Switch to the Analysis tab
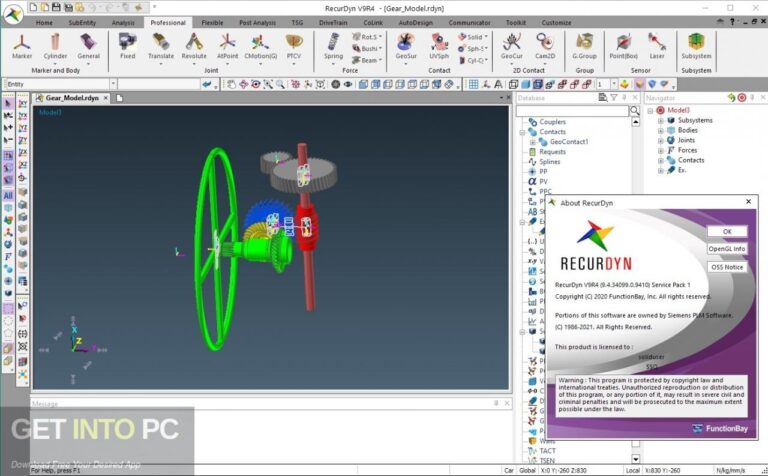The image size is (768, 476). [123, 23]
